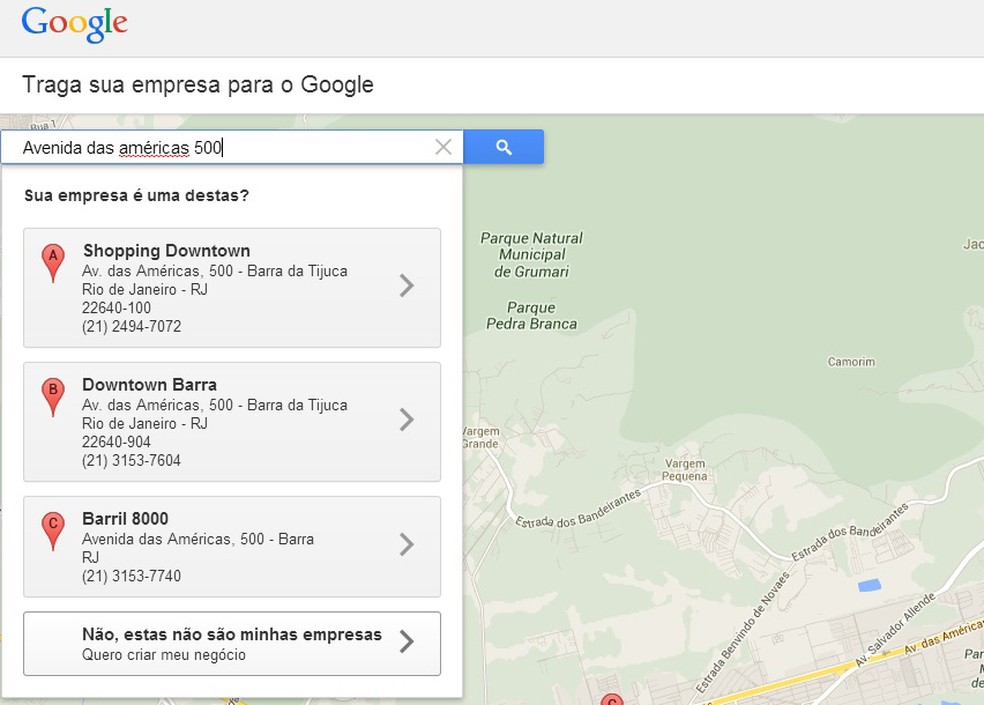This screenshot has height=705, width=984.
Task: Click phone number (21) 3153-7740
Action: pos(131,576)
